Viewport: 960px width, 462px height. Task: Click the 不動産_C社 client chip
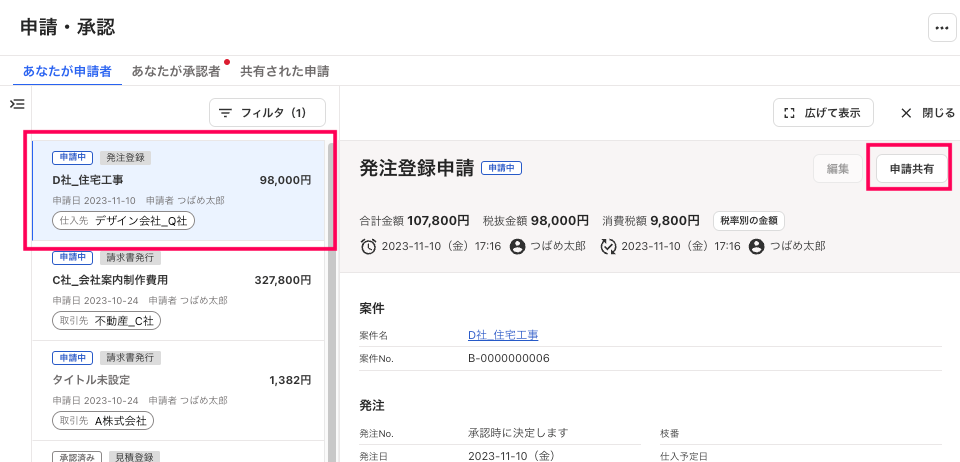pyautogui.click(x=107, y=321)
